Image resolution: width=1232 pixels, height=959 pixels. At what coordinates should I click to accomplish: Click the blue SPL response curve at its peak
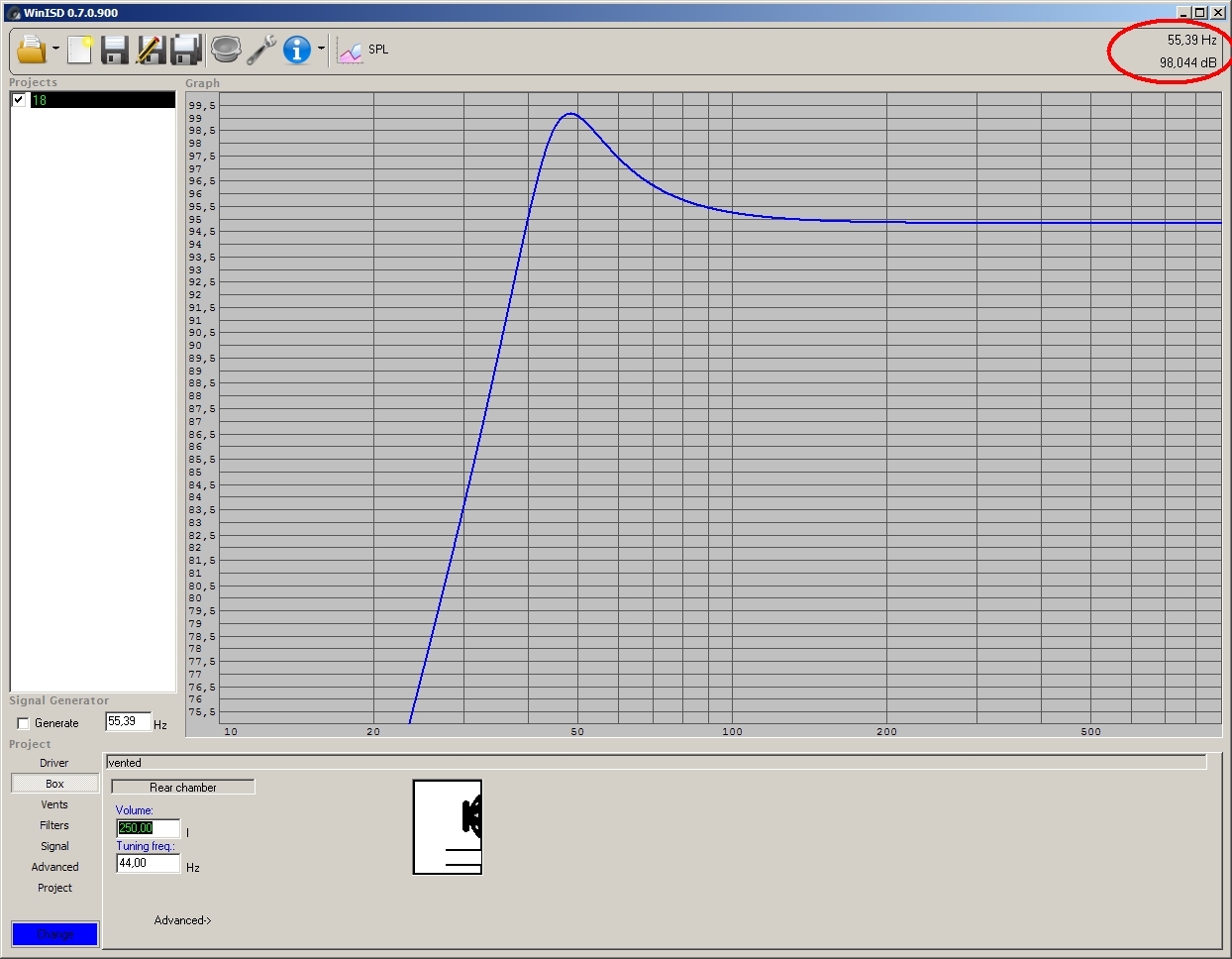click(570, 114)
